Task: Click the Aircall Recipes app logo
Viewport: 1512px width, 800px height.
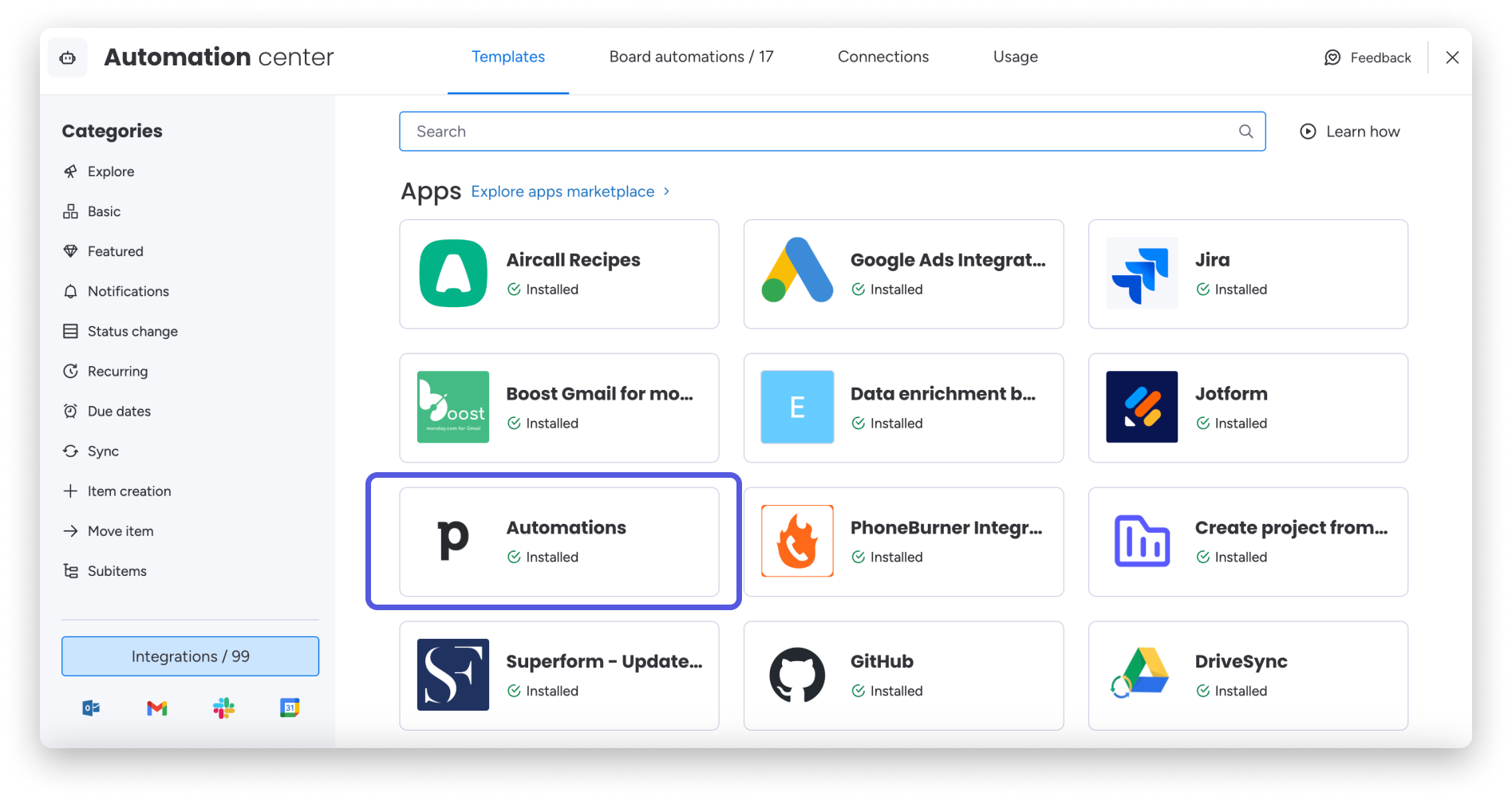Action: click(453, 274)
